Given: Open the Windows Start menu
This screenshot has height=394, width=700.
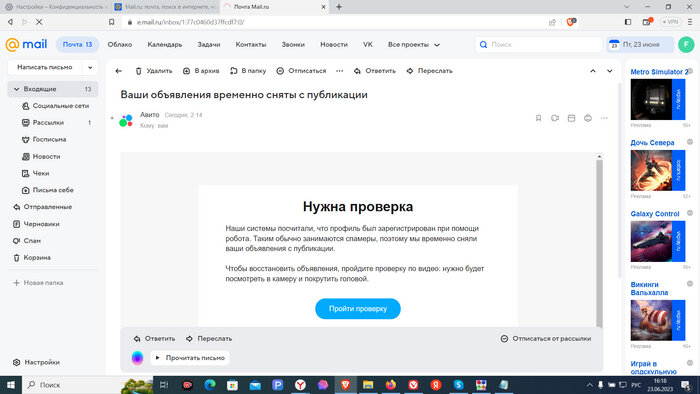Looking at the screenshot, I should (10, 385).
